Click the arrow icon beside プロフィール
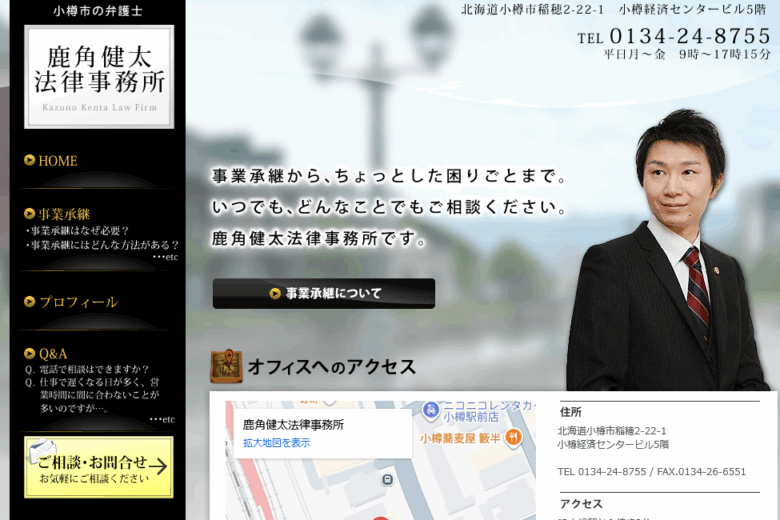This screenshot has height=520, width=780. 30,302
